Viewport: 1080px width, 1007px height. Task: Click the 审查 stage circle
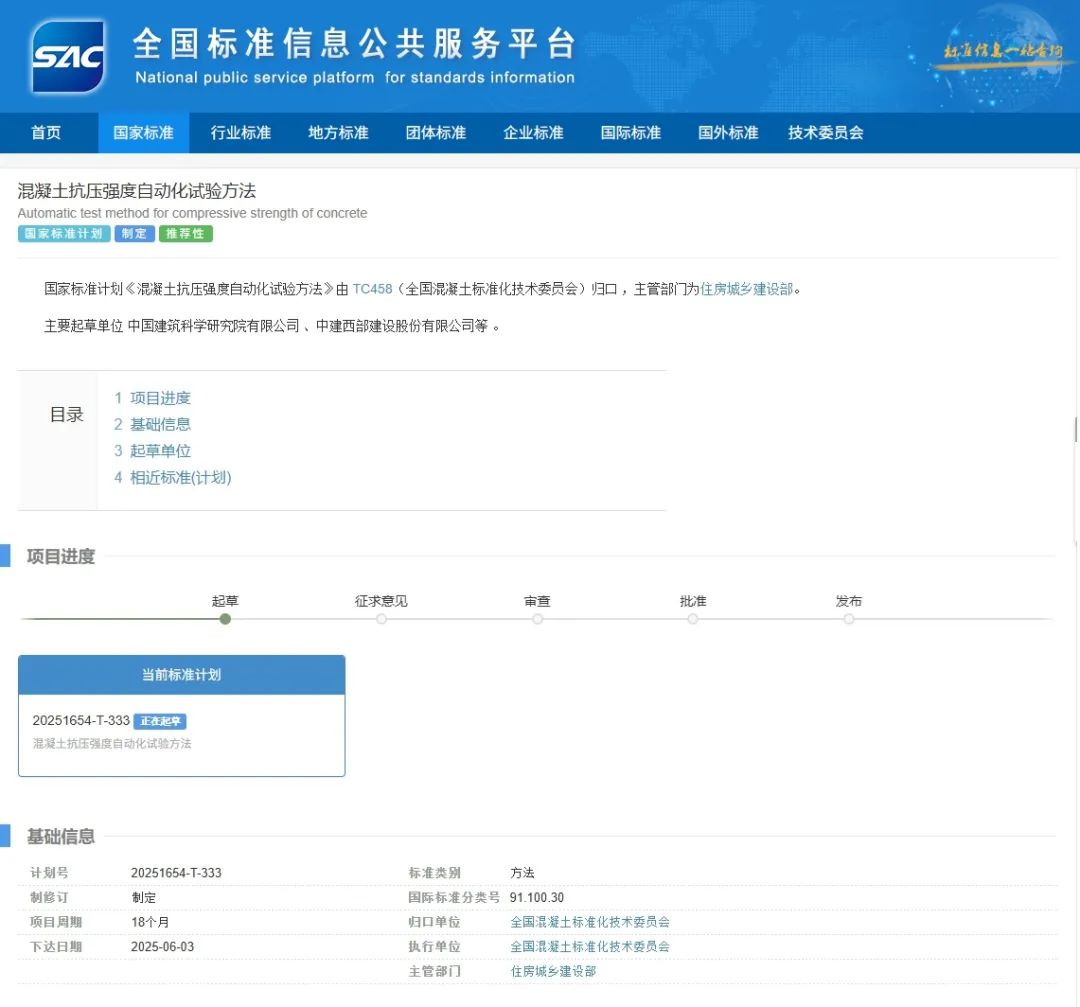point(537,619)
